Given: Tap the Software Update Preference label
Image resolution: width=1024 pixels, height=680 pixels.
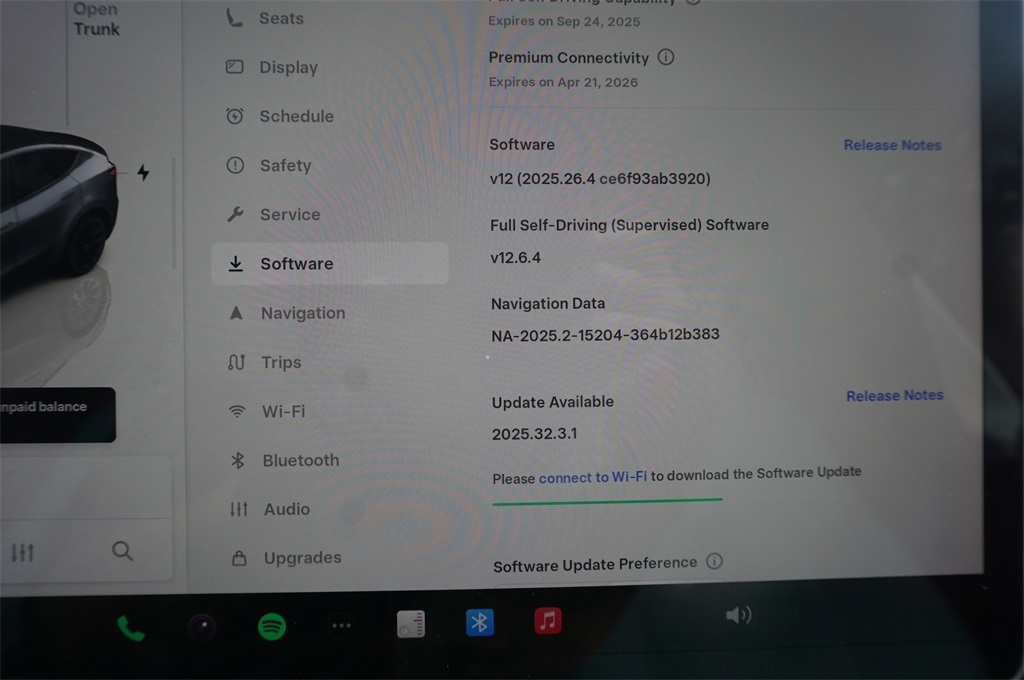Looking at the screenshot, I should [x=595, y=564].
